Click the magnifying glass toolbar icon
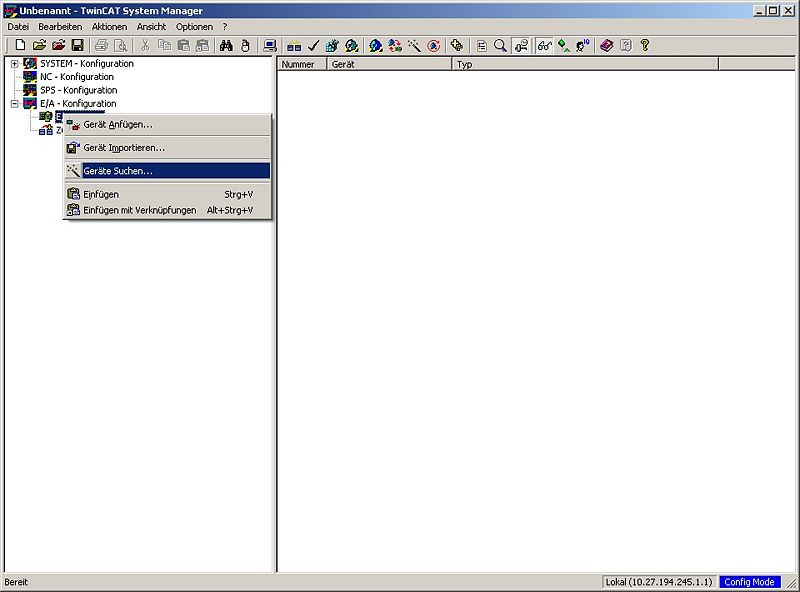The height and width of the screenshot is (592, 800). (x=501, y=45)
